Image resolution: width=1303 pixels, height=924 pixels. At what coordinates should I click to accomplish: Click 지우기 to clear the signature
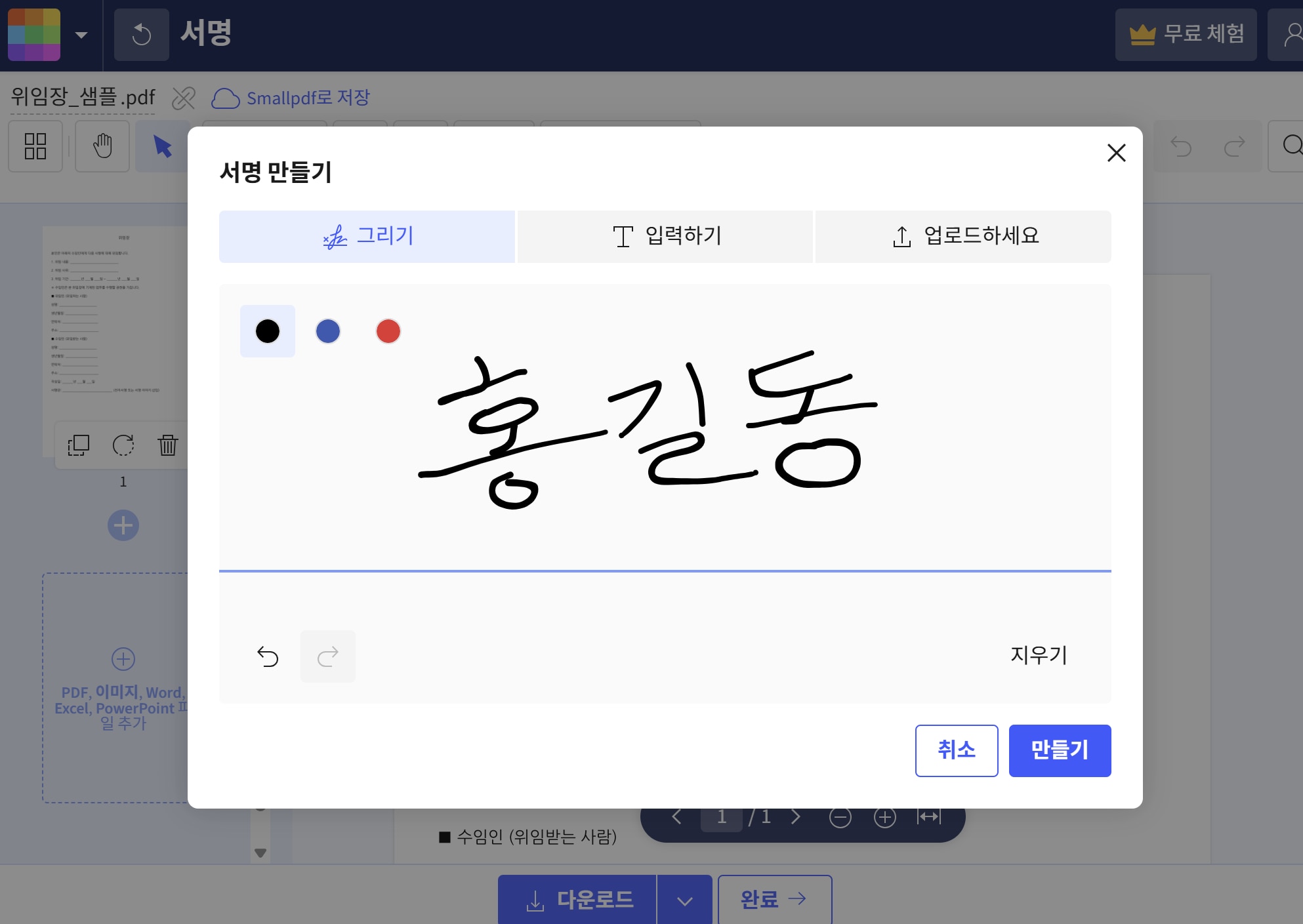click(x=1039, y=655)
